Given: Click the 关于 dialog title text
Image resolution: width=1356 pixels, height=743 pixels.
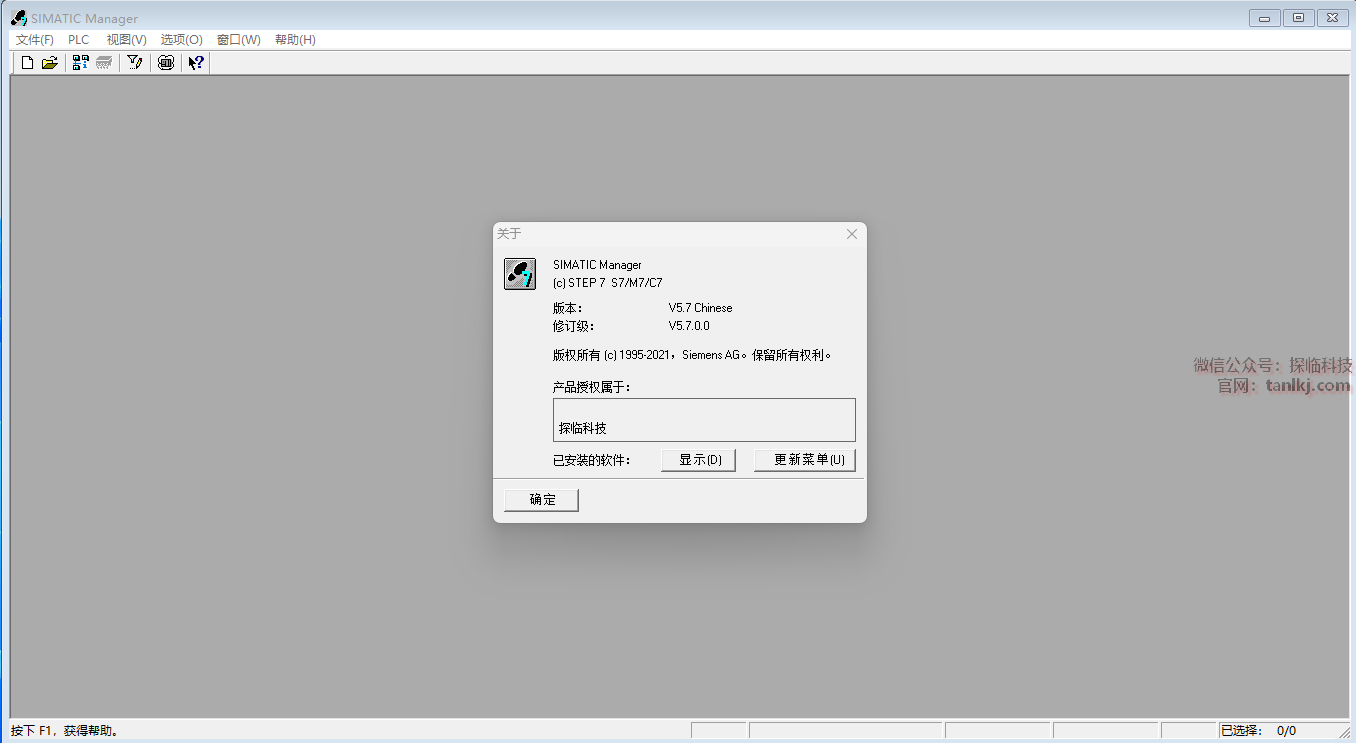Looking at the screenshot, I should click(x=509, y=234).
